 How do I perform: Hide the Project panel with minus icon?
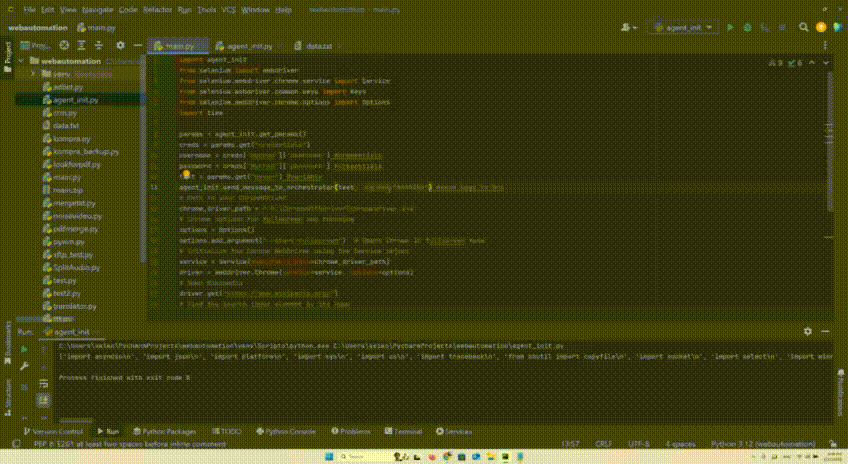[x=138, y=45]
